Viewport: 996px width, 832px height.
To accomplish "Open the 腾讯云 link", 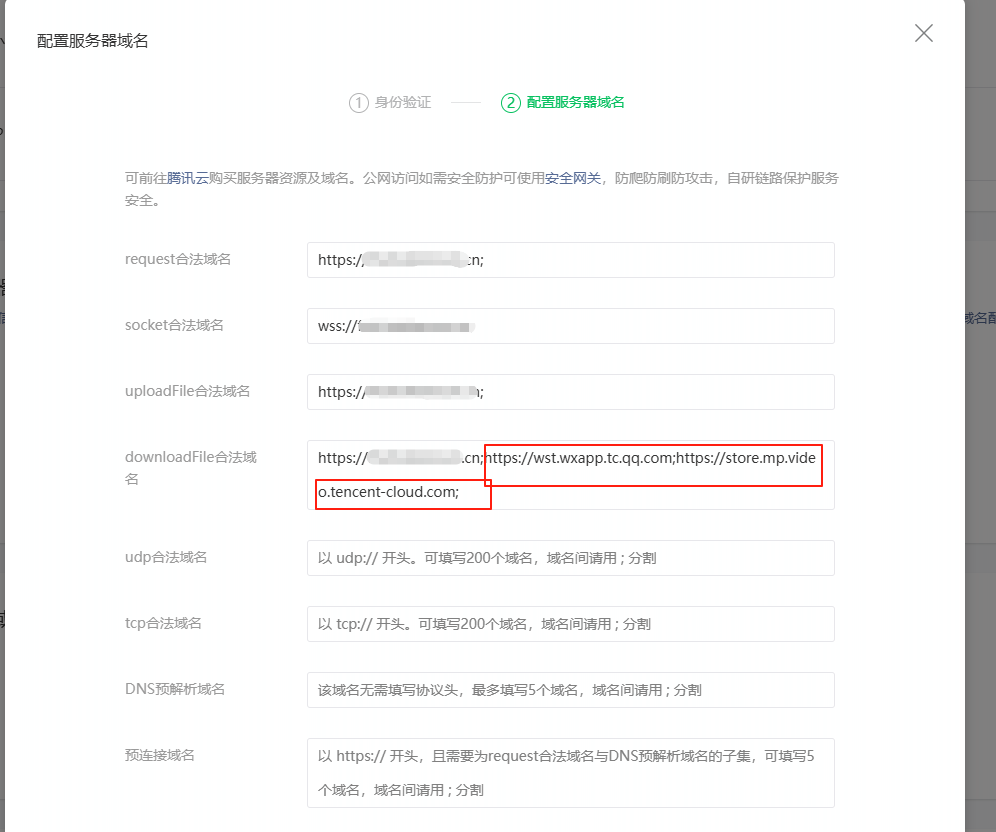I will click(187, 178).
